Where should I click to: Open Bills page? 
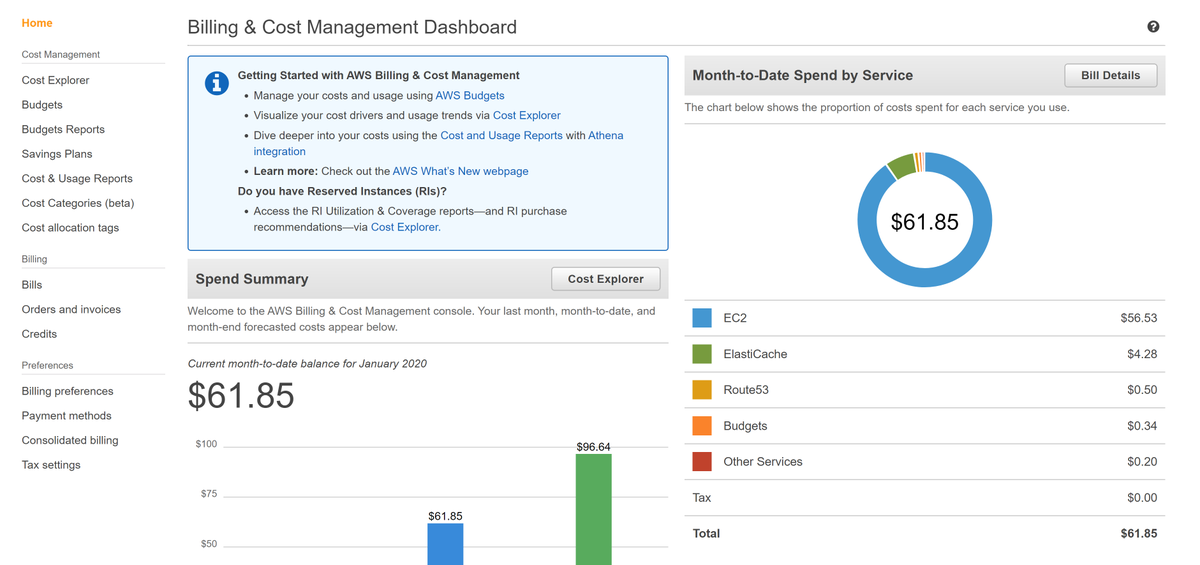coord(32,285)
